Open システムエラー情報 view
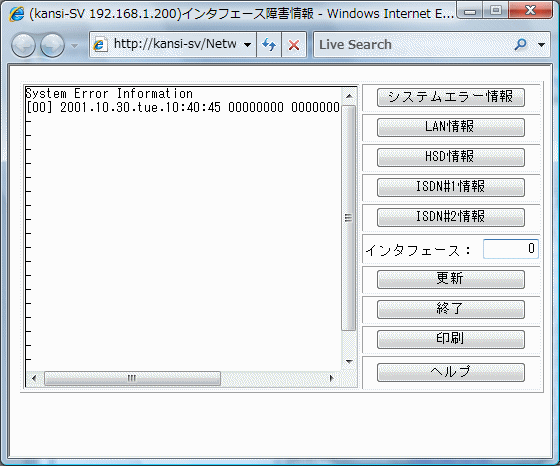Viewport: 560px width, 466px height. point(451,97)
